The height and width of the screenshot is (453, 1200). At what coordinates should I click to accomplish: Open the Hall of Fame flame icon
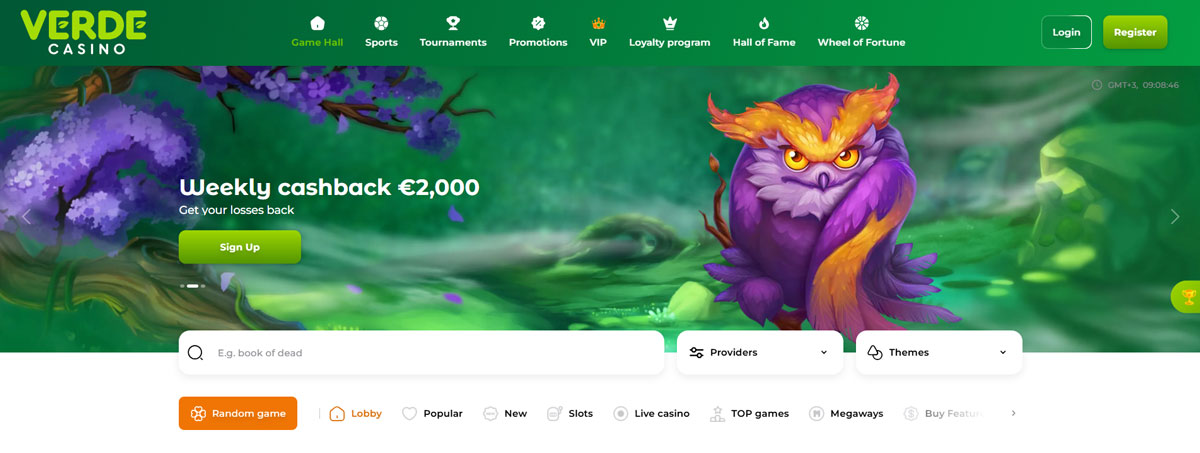pos(764,23)
